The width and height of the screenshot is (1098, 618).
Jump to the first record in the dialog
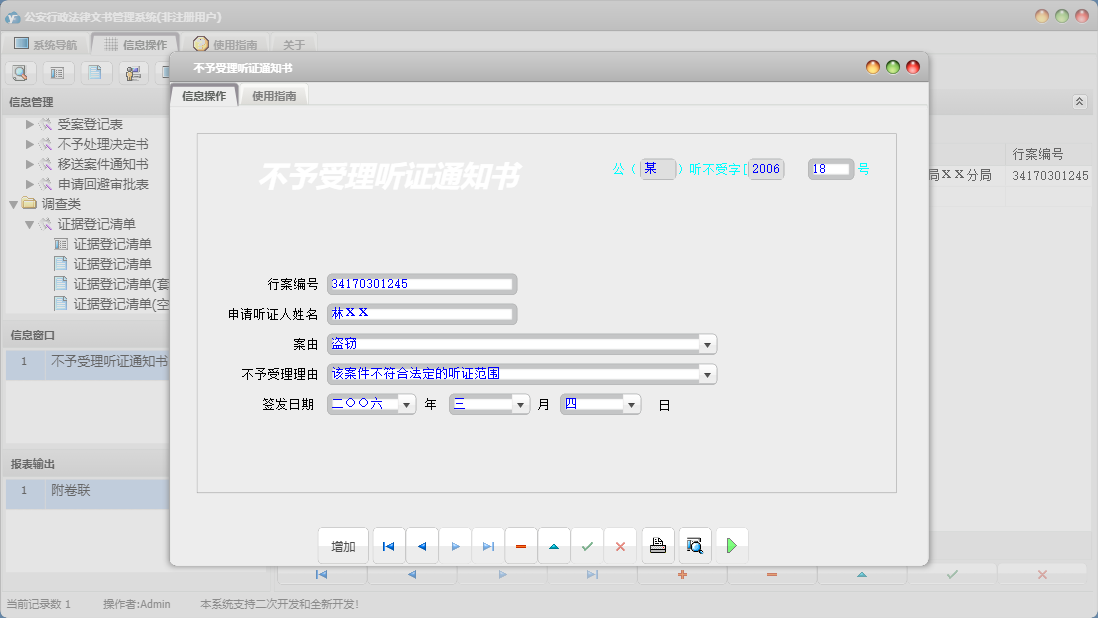click(389, 545)
